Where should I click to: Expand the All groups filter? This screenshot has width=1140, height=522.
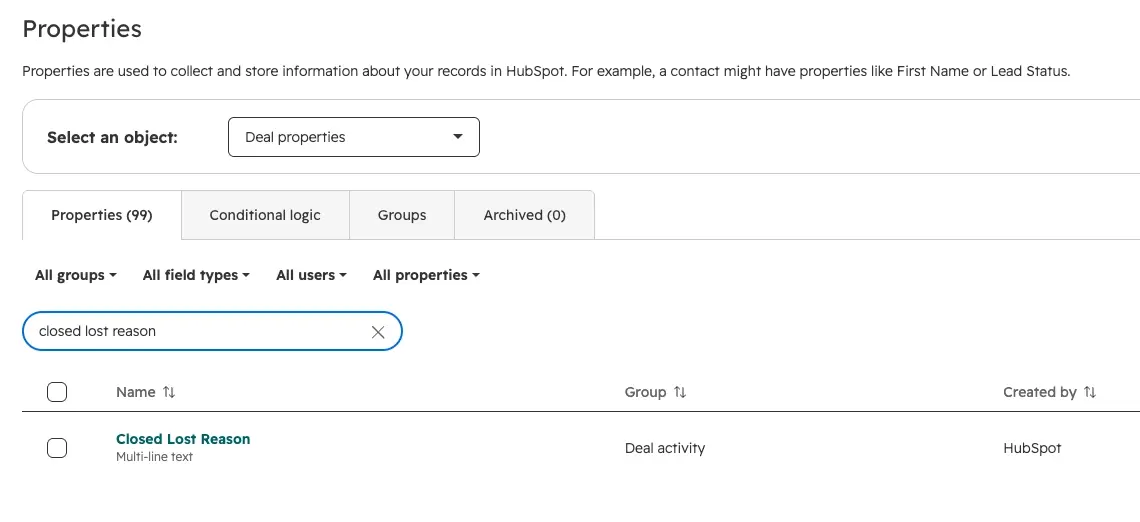point(76,276)
